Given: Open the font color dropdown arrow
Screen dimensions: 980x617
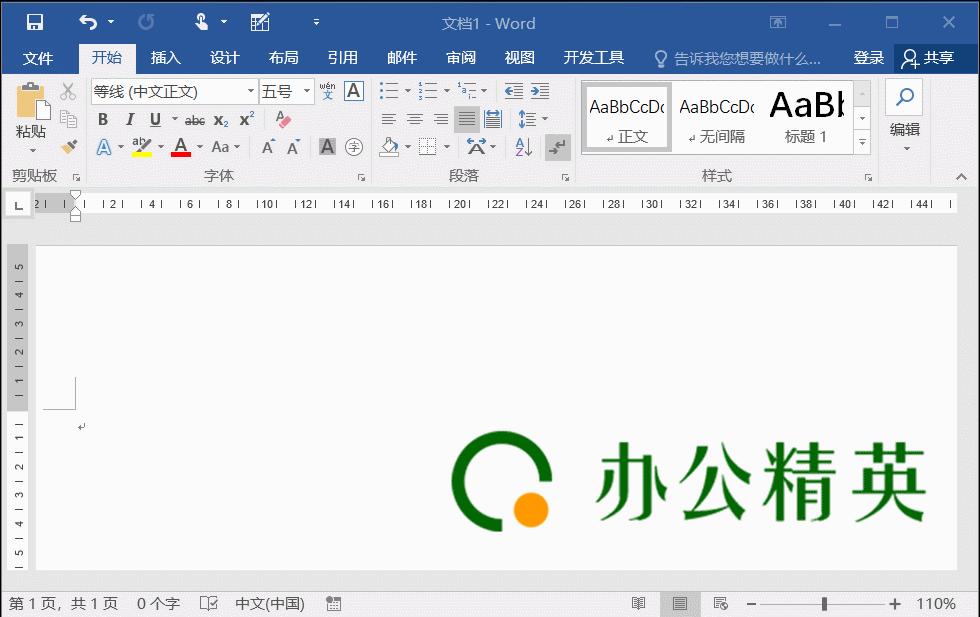Looking at the screenshot, I should point(199,146).
